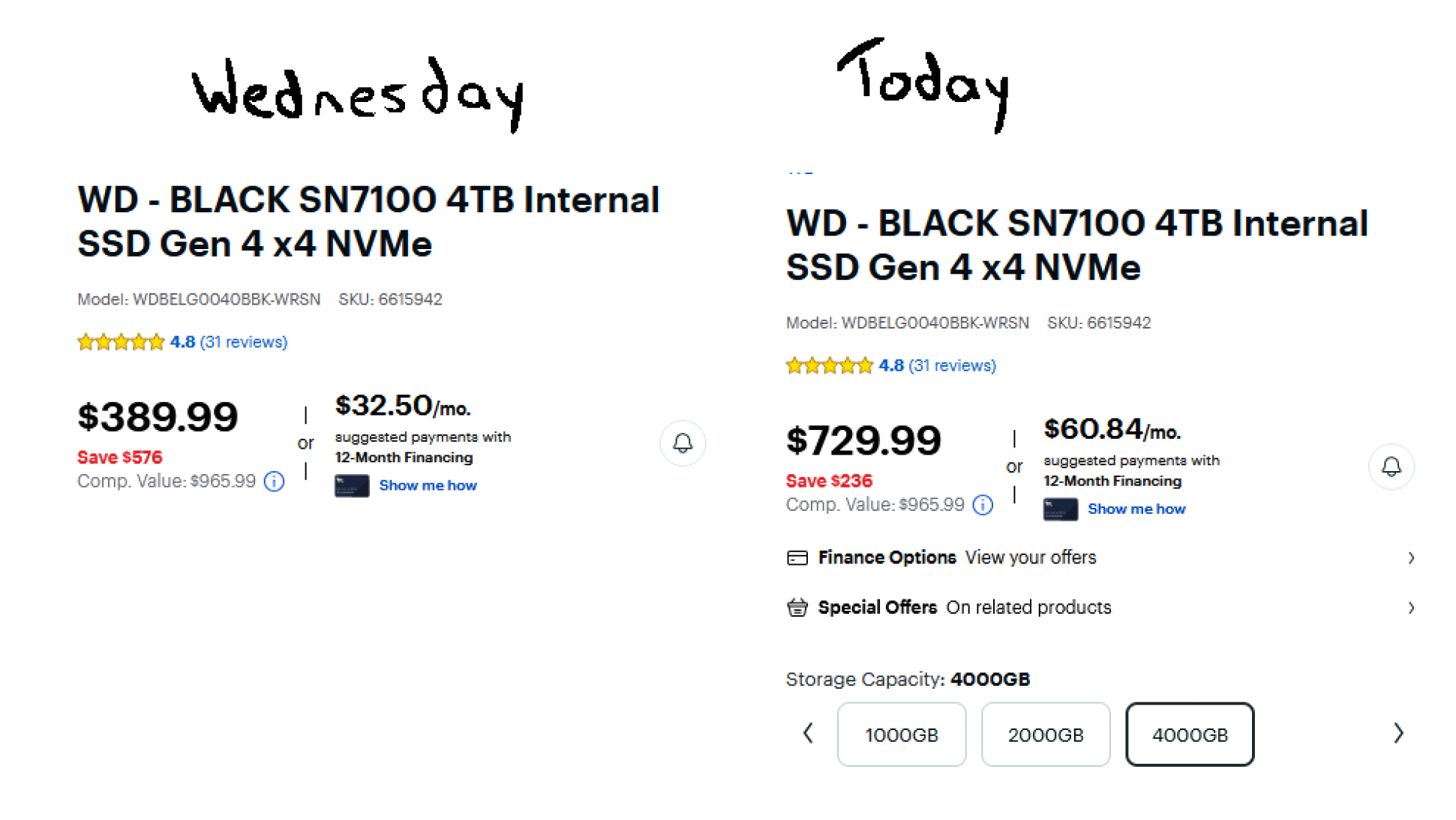The width and height of the screenshot is (1456, 820).
Task: Open Comp. Value info icon beside $729.99 price
Action: (983, 505)
